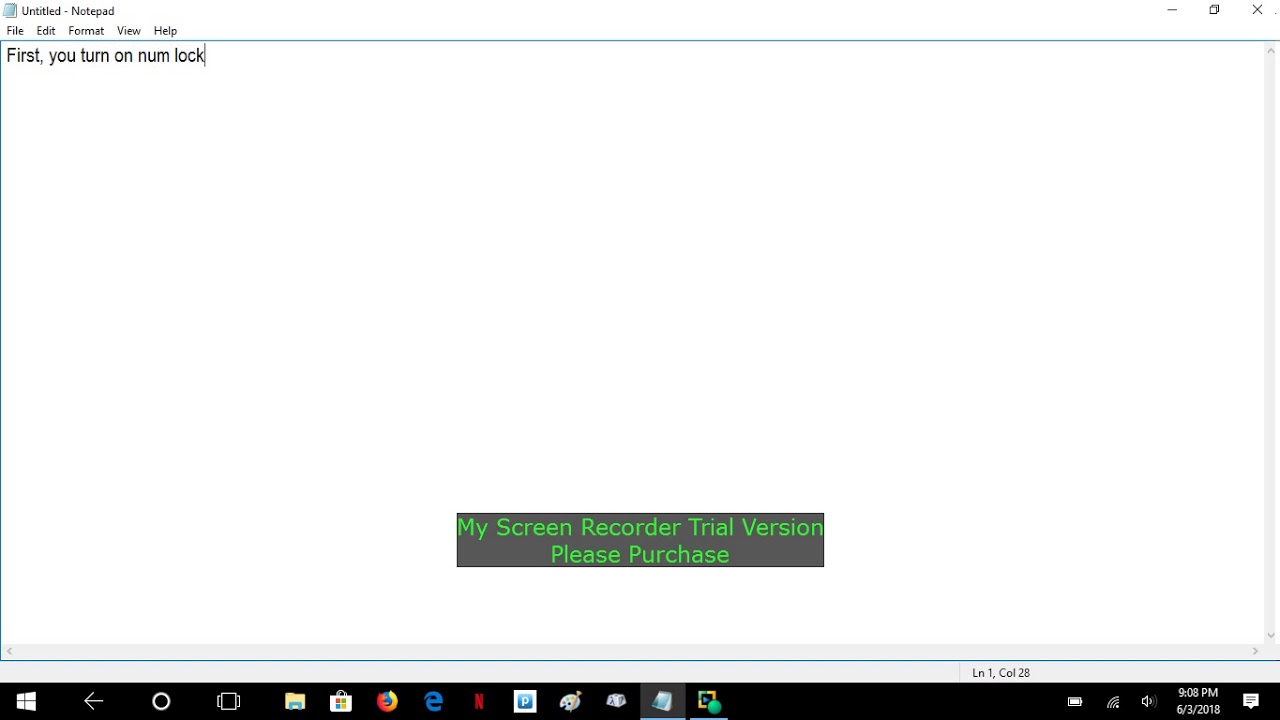Screen dimensions: 1280x720
Task: Click the horizontal scrollbar left arrow
Action: (9, 651)
